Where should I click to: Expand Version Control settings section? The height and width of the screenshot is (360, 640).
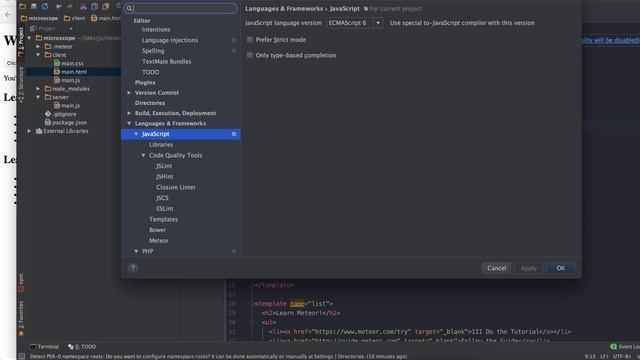[x=129, y=93]
